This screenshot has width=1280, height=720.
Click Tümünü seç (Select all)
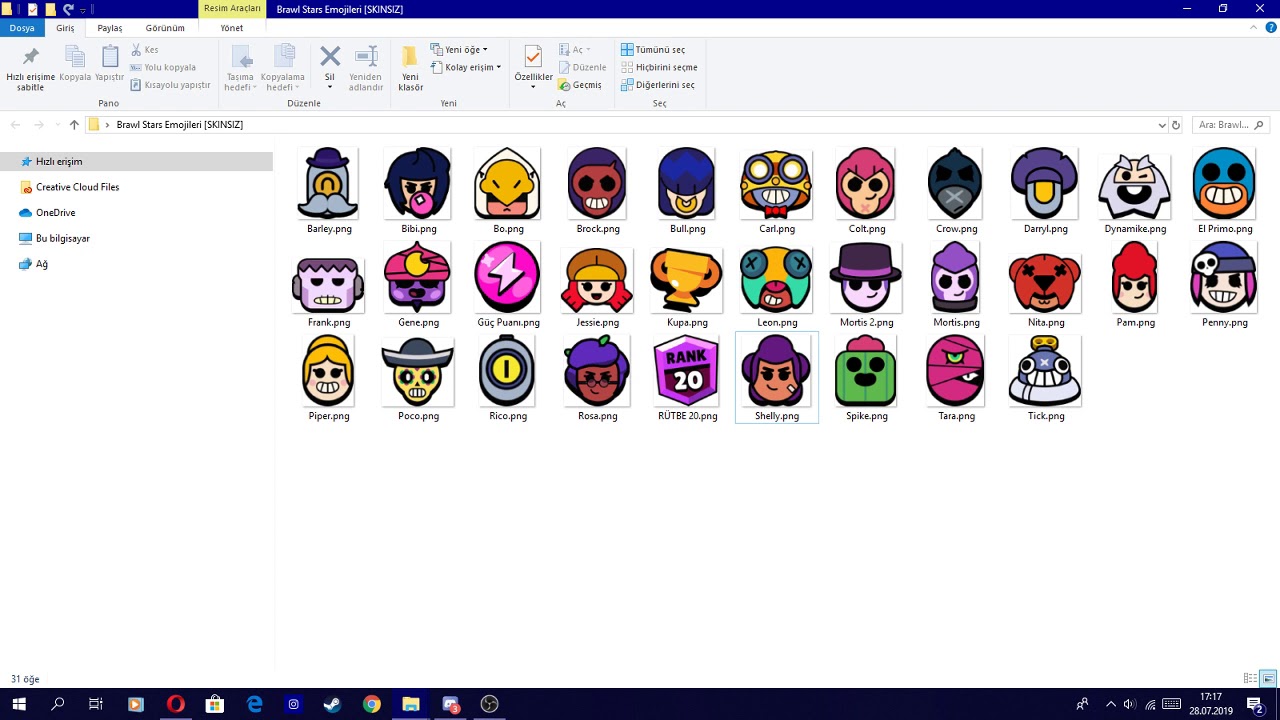click(x=653, y=50)
